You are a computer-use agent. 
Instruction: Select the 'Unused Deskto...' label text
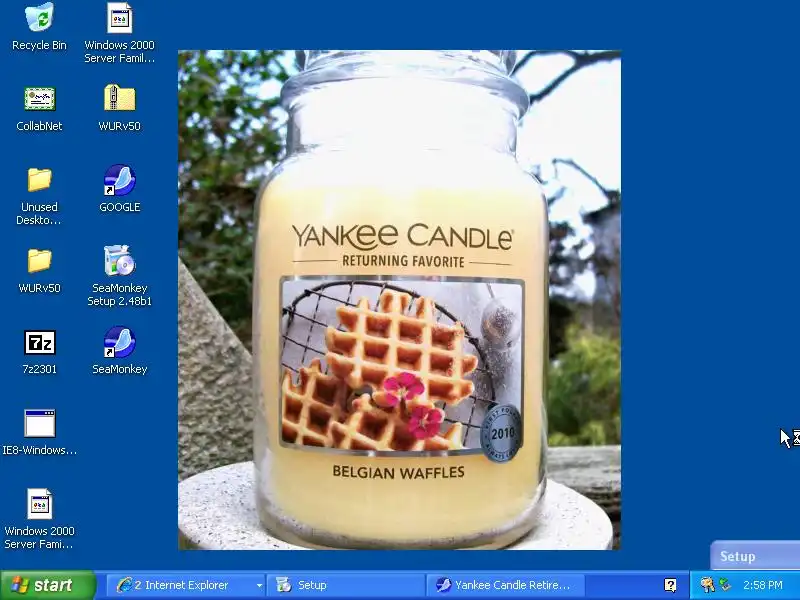tap(39, 214)
